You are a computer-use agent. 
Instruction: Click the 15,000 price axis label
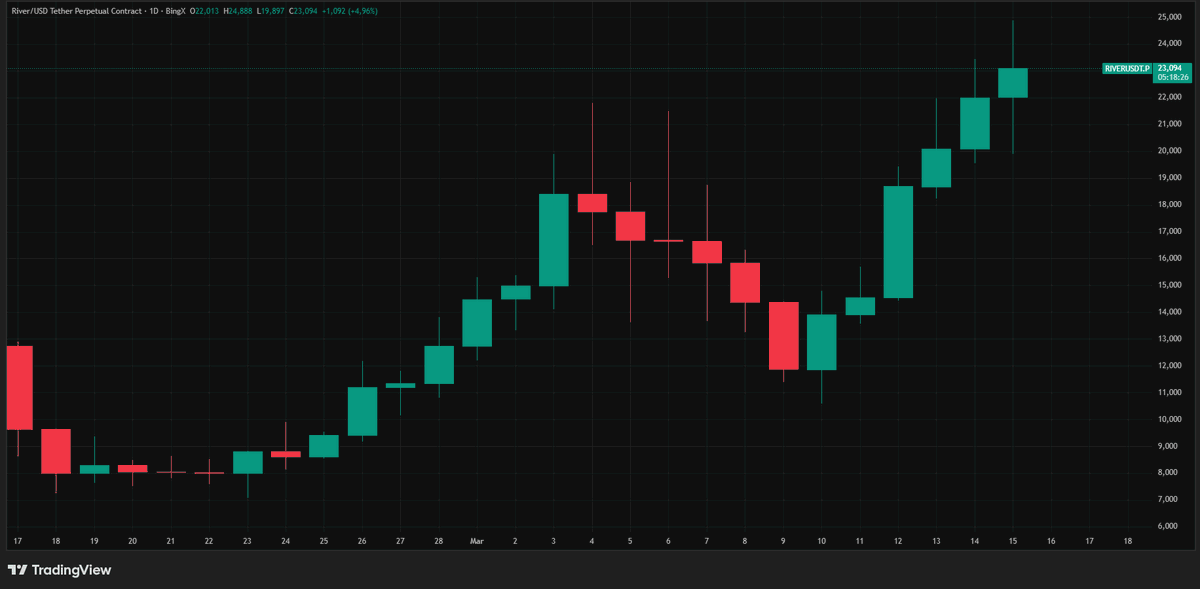[x=1169, y=285]
